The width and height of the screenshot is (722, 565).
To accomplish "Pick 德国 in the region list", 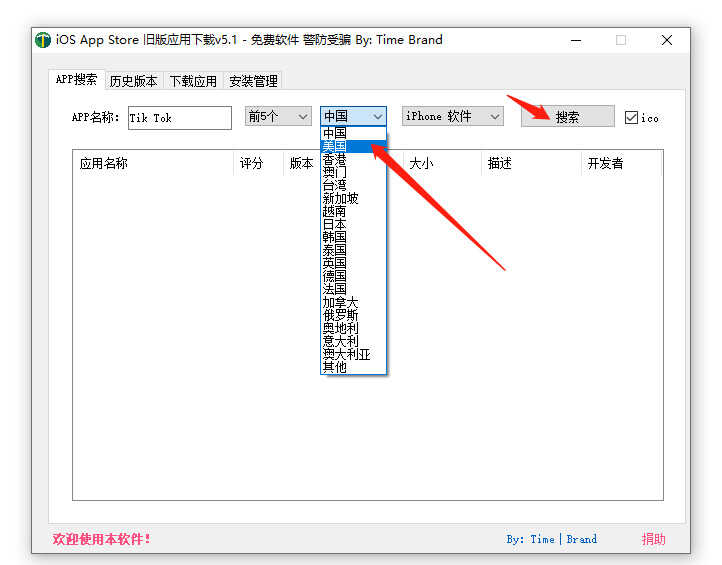I will (353, 276).
